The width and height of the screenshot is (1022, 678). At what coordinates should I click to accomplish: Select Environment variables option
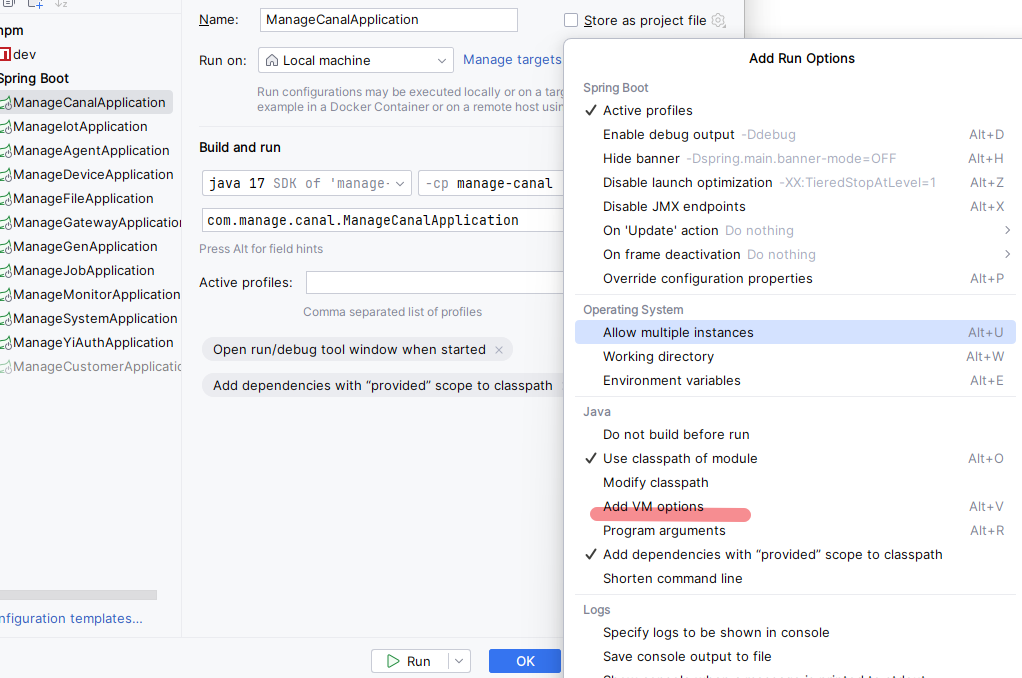795,380
